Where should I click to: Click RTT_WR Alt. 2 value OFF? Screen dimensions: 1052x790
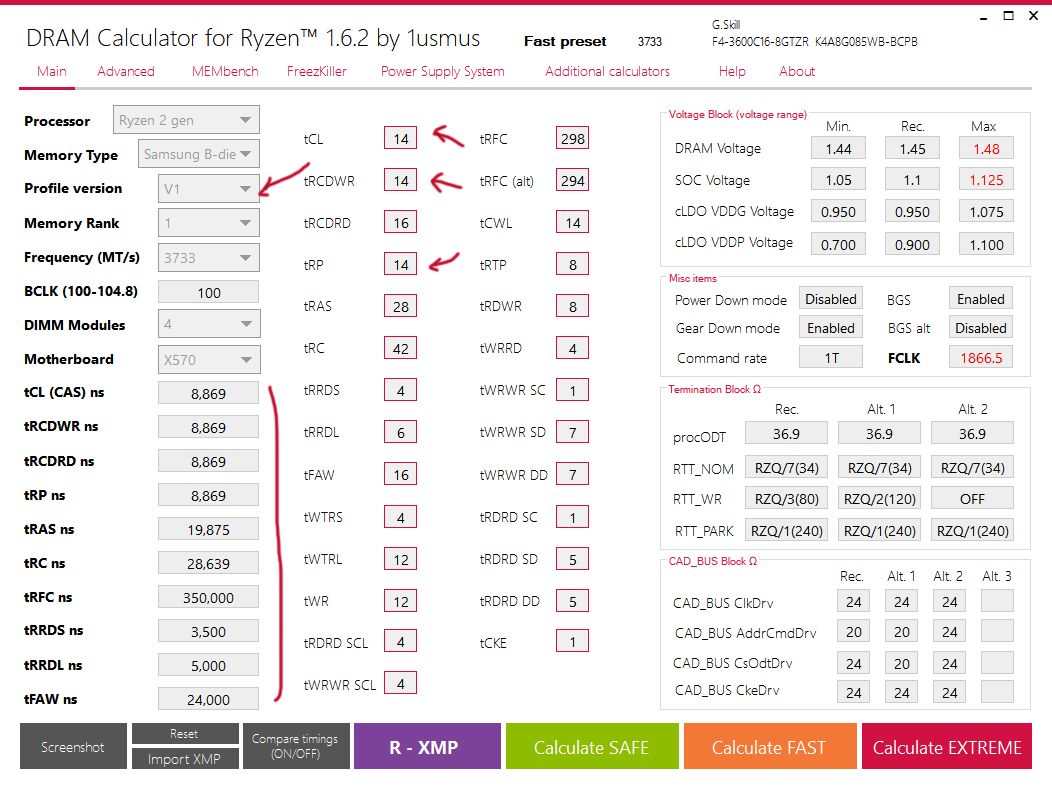(972, 499)
